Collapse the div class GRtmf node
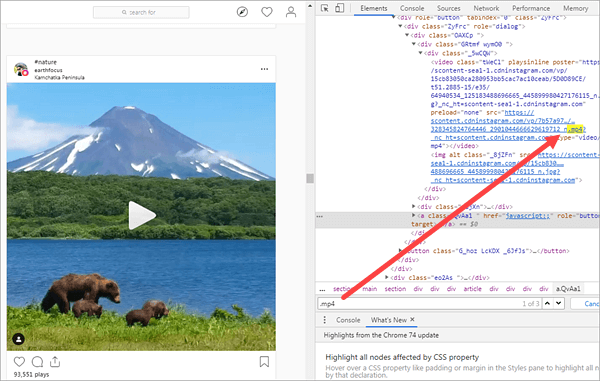The width and height of the screenshot is (600, 382). coord(414,44)
